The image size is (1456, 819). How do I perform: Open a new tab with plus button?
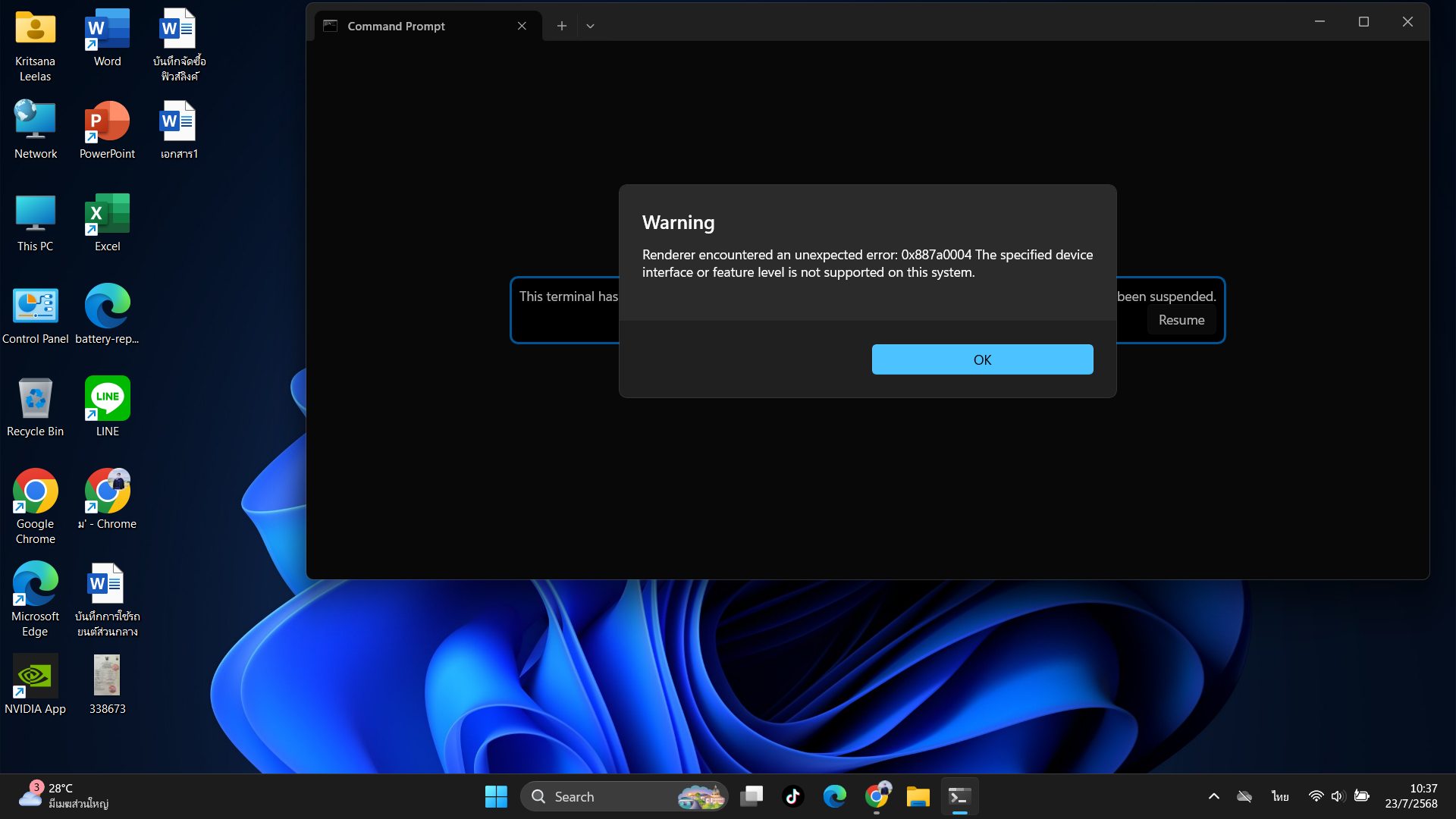click(x=561, y=26)
